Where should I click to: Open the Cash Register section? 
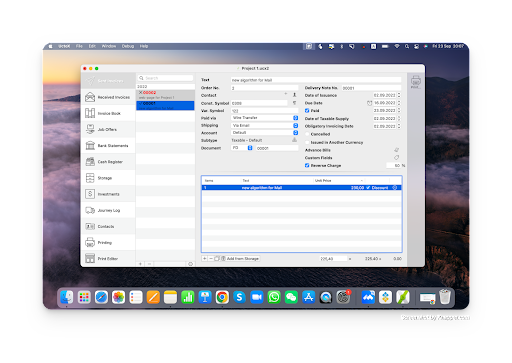[x=108, y=162]
